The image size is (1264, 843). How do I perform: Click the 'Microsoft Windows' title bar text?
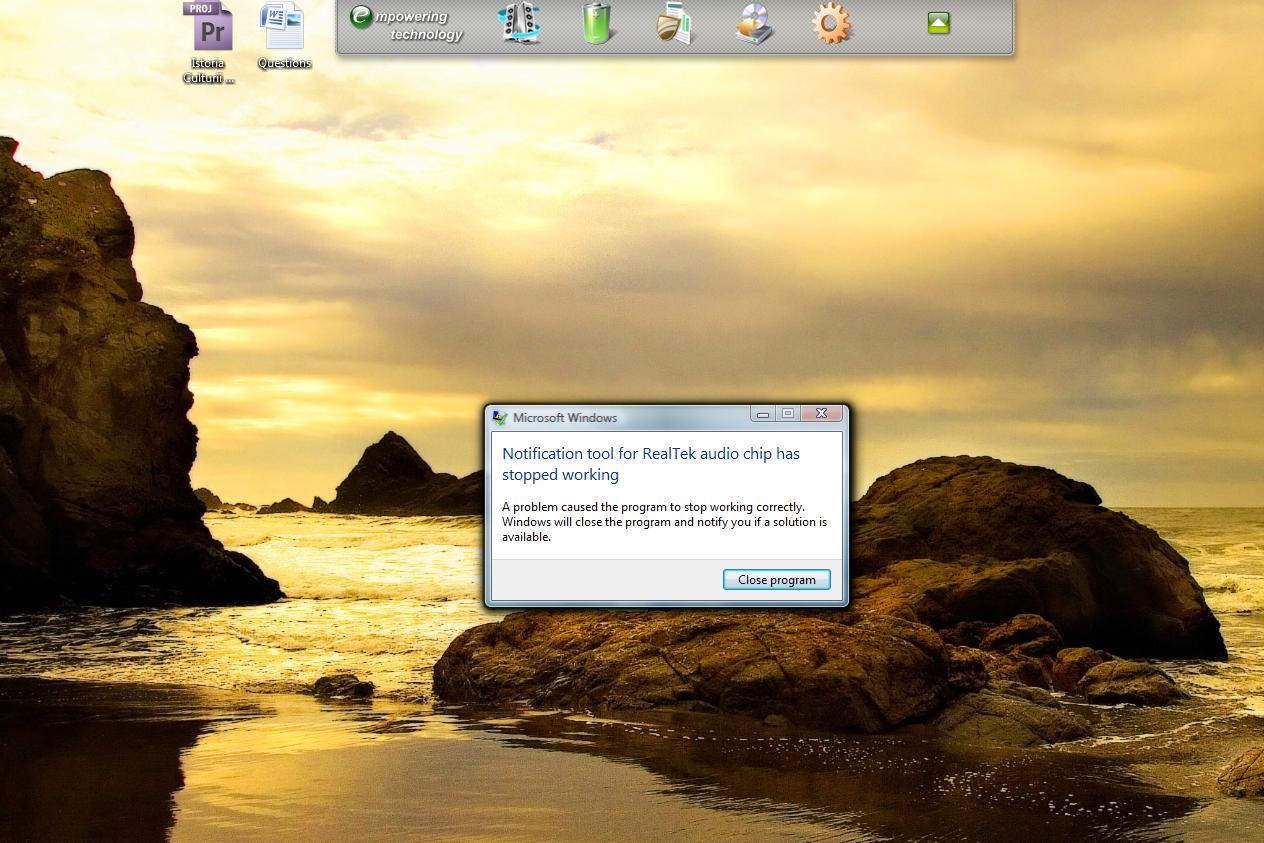(x=565, y=418)
